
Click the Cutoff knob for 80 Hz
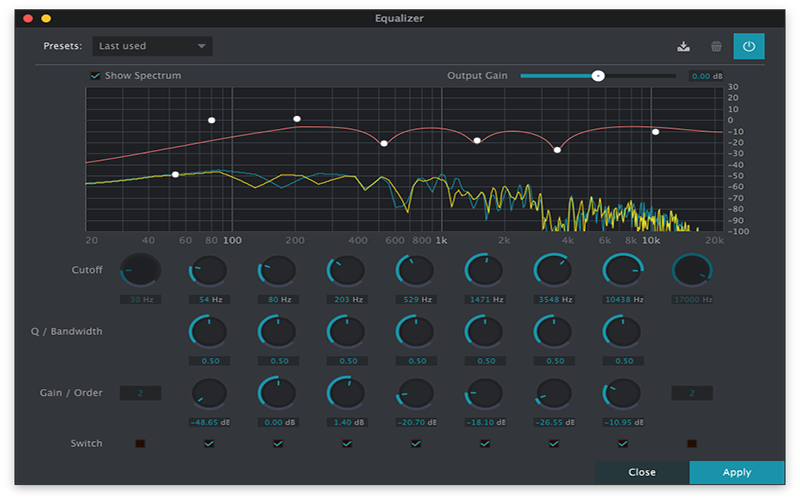coord(278,270)
